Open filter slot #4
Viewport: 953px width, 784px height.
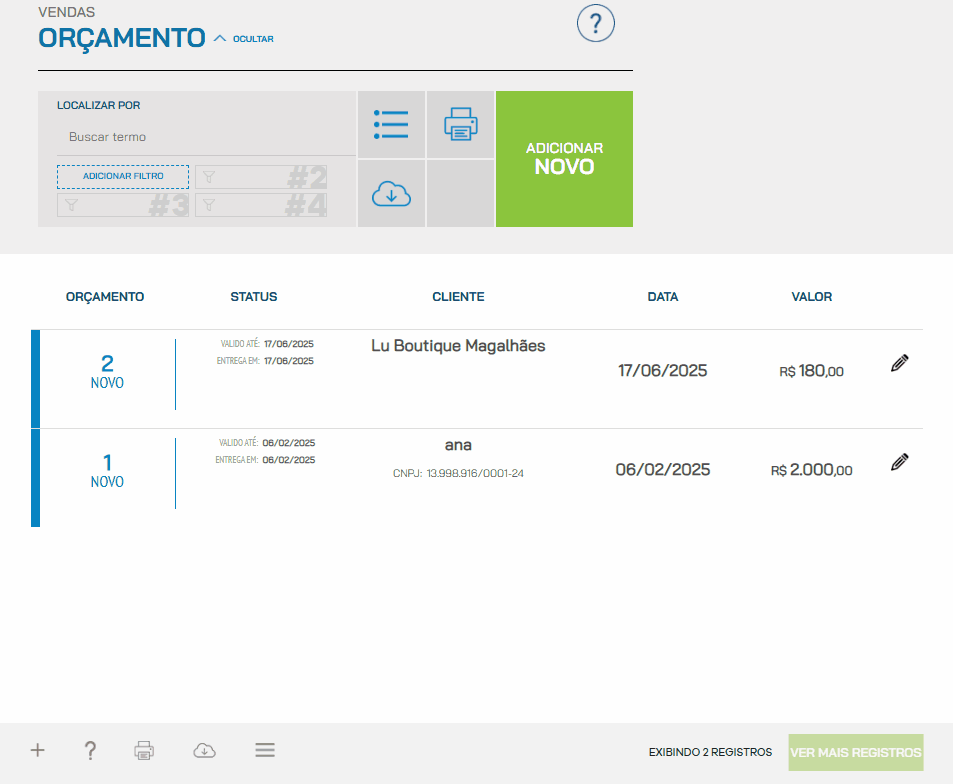point(261,205)
